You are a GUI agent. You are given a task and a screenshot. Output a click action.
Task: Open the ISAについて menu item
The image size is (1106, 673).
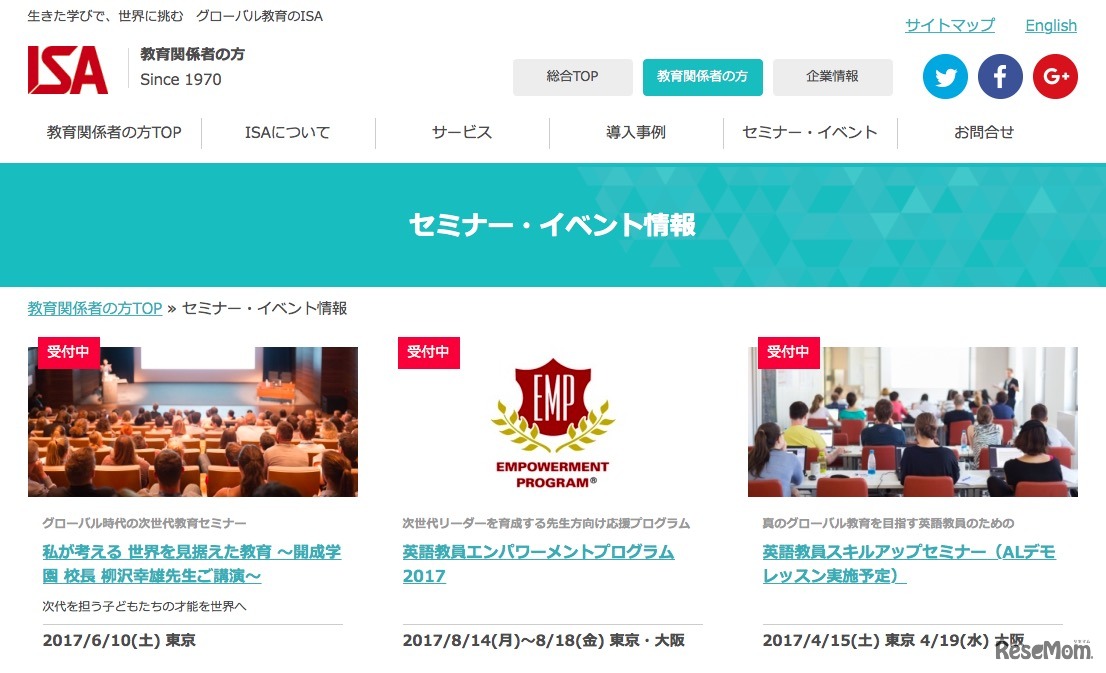coord(288,133)
